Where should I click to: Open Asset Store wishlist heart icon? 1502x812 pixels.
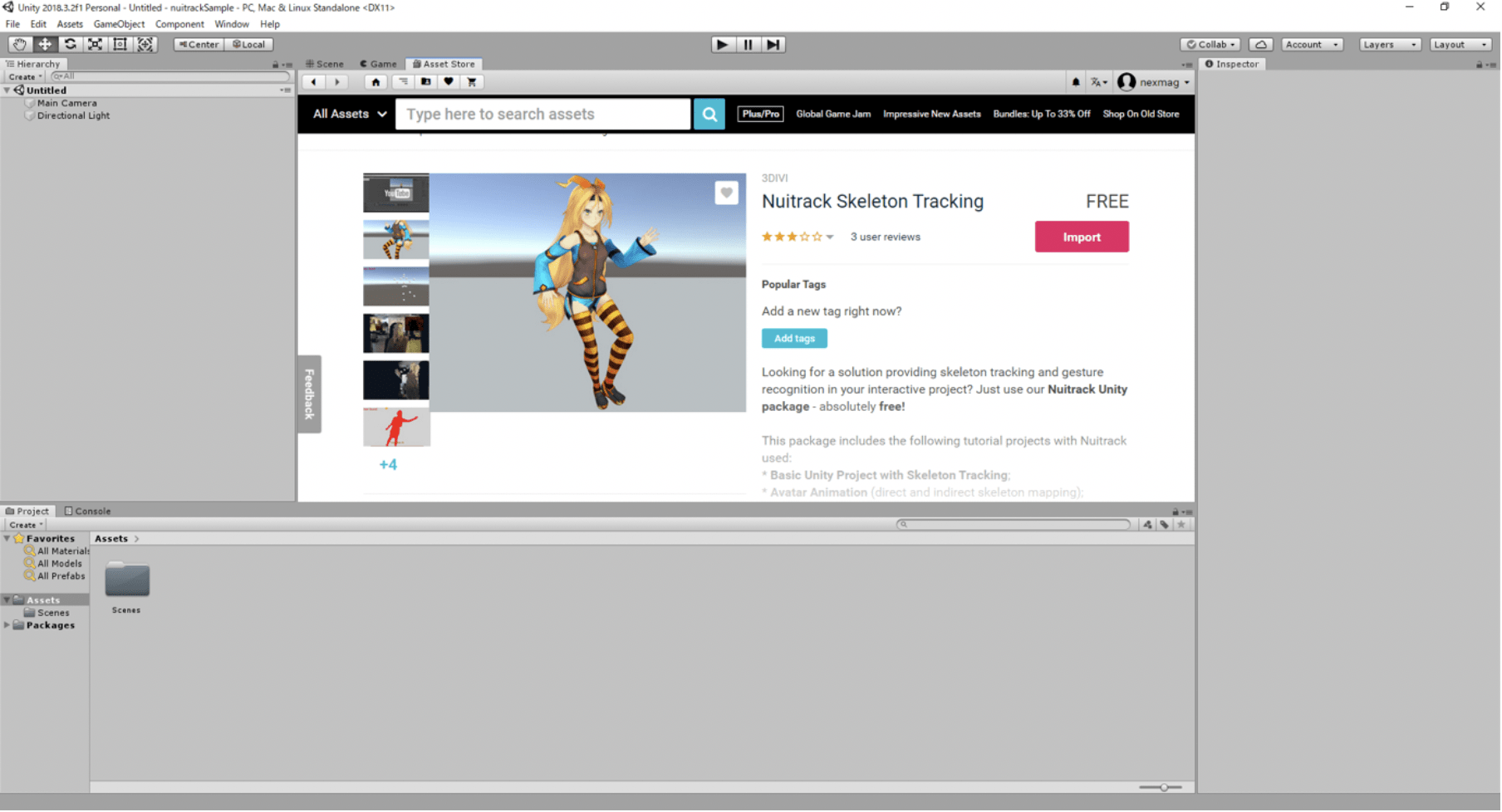coord(449,82)
